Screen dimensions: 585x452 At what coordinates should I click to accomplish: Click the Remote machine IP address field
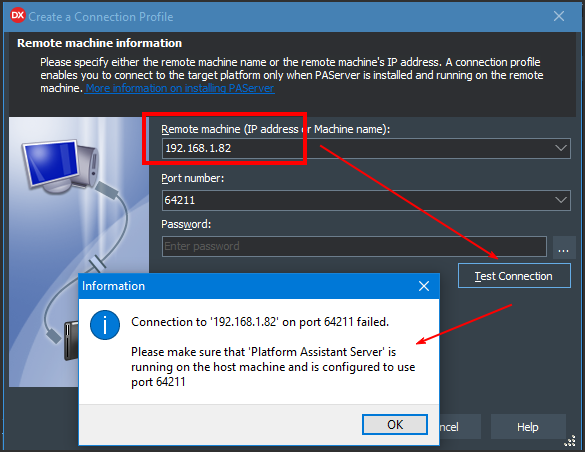tap(366, 148)
